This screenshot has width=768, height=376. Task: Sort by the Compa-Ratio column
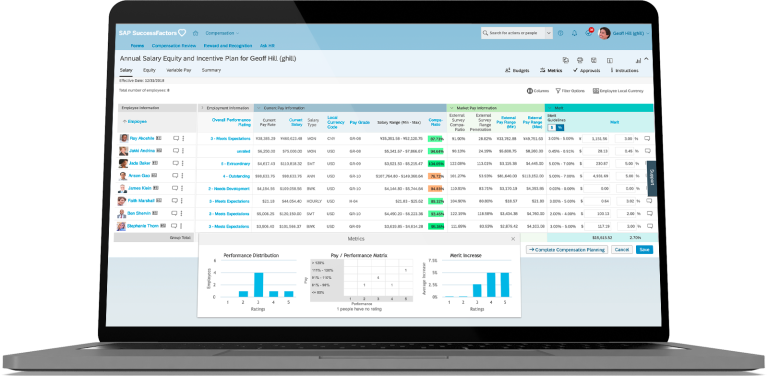pyautogui.click(x=435, y=122)
